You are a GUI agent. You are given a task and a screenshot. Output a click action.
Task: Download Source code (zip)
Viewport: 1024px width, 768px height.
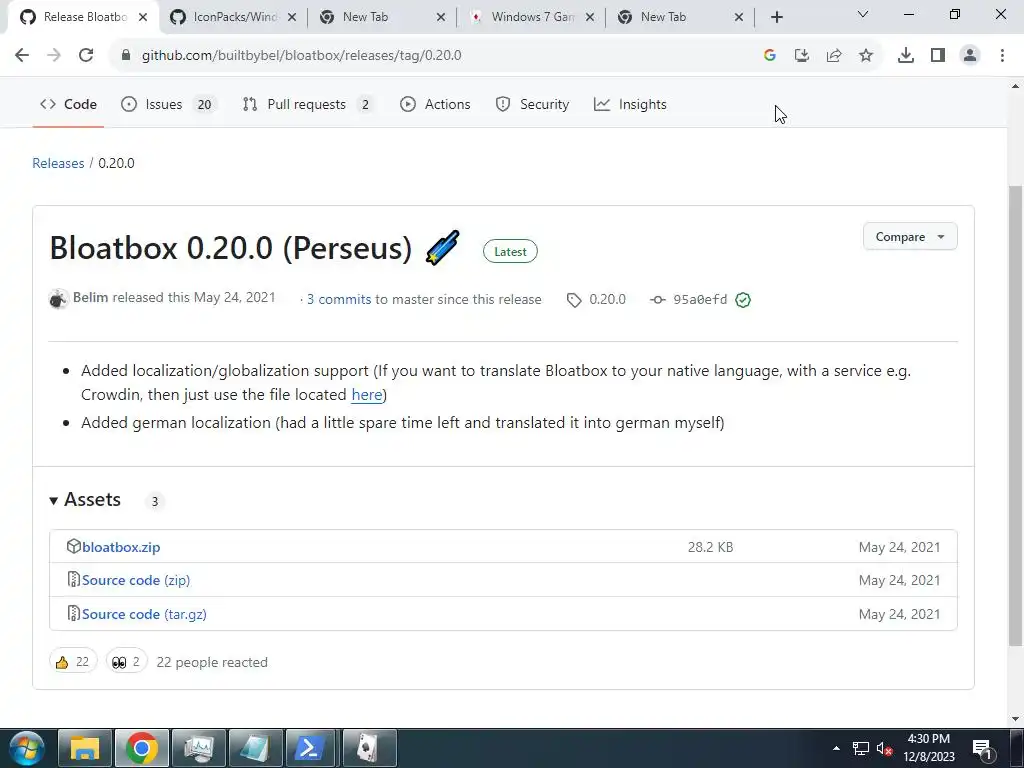(136, 580)
